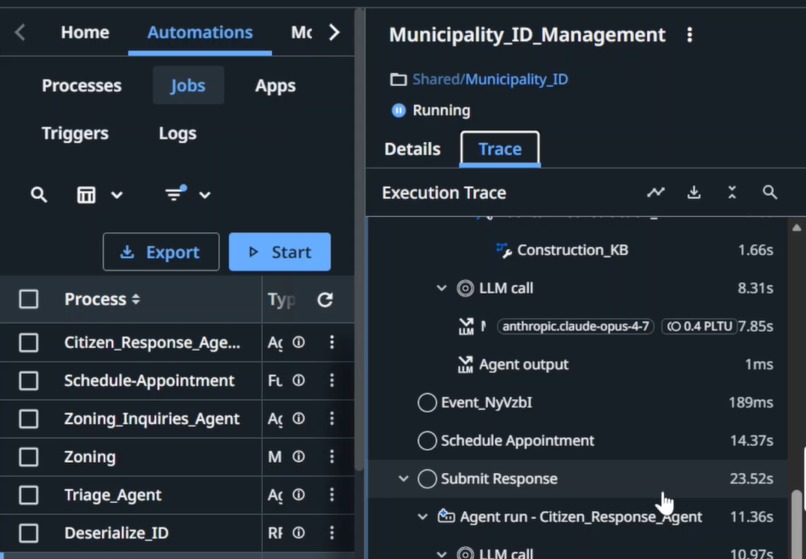Check the Schedule-Appointment row checkbox

(28, 381)
